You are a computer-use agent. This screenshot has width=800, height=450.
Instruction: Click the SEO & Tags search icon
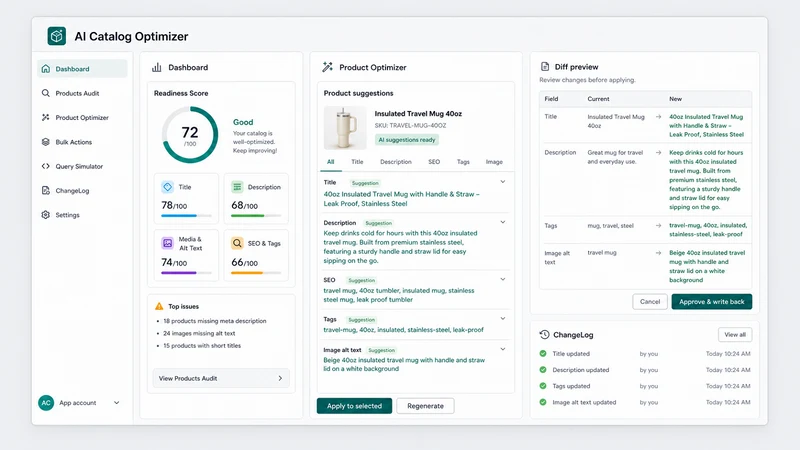237,243
